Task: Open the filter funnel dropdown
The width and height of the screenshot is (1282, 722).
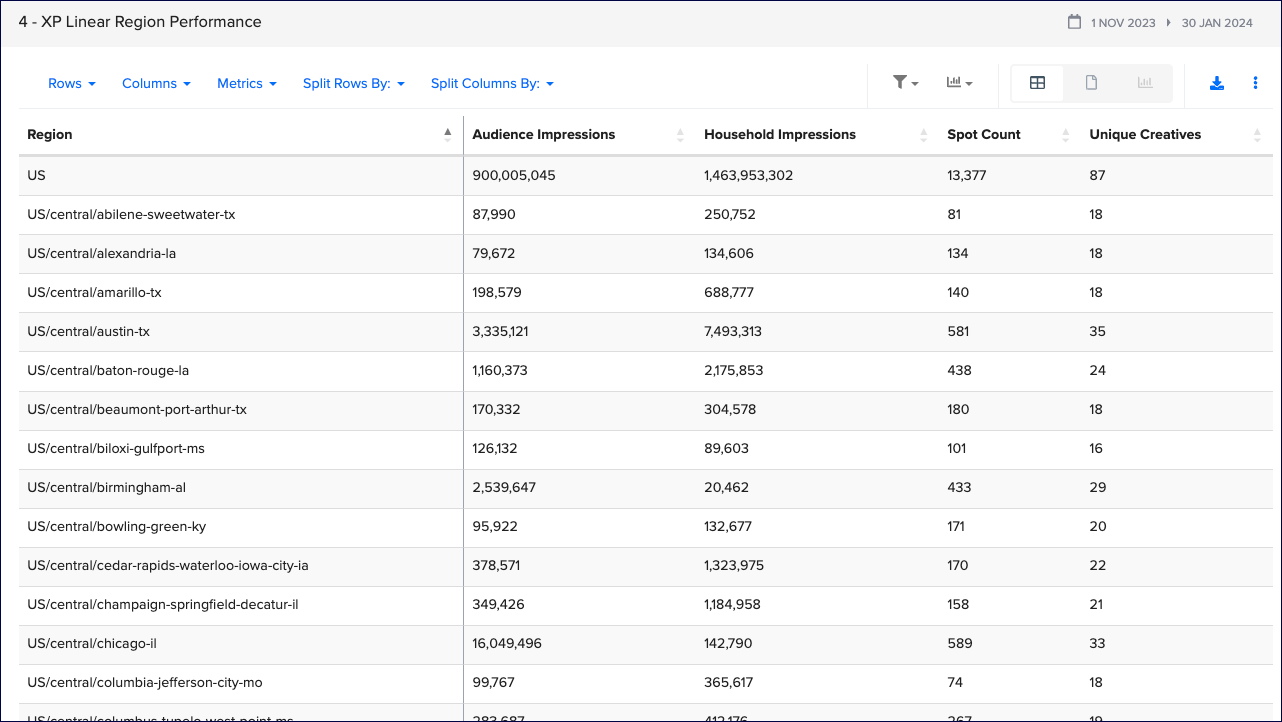Action: click(905, 83)
